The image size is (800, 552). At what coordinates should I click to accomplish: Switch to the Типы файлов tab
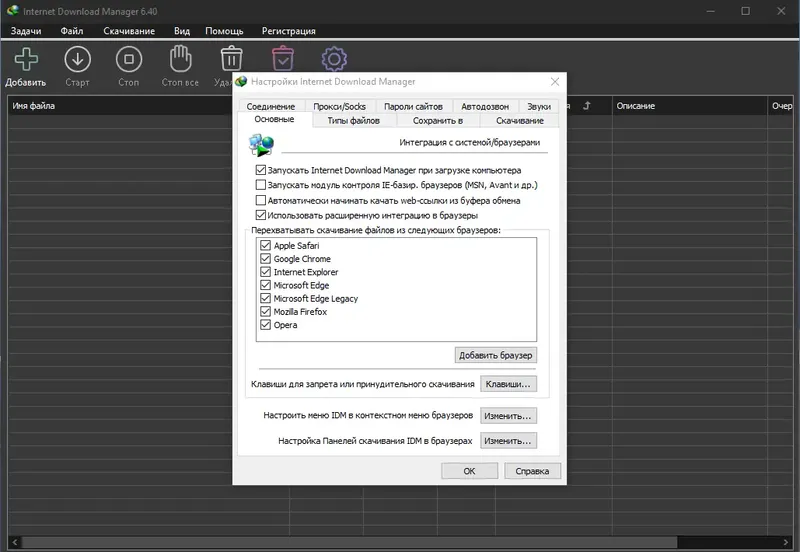[x=354, y=120]
